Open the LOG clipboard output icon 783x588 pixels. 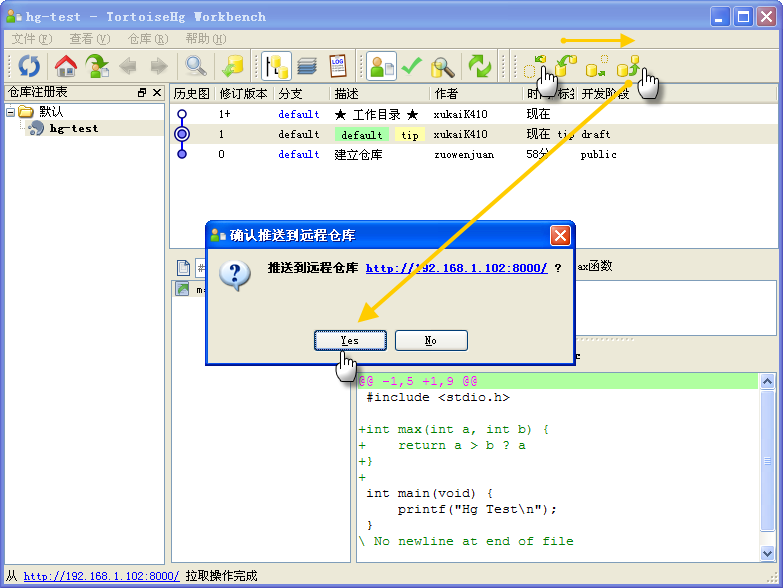point(338,66)
